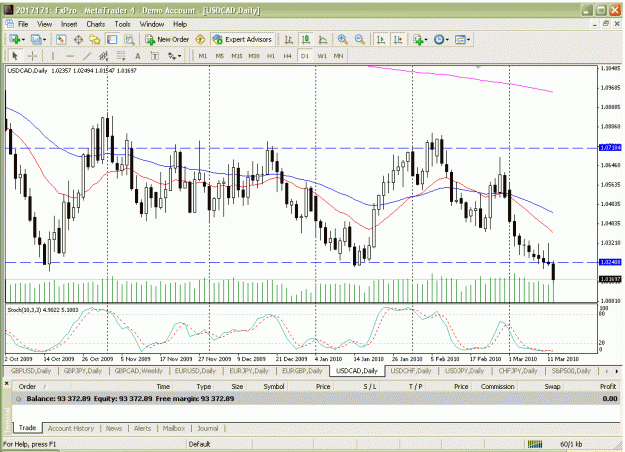Switch timeframe to H1
625x452 pixels.
(271, 56)
